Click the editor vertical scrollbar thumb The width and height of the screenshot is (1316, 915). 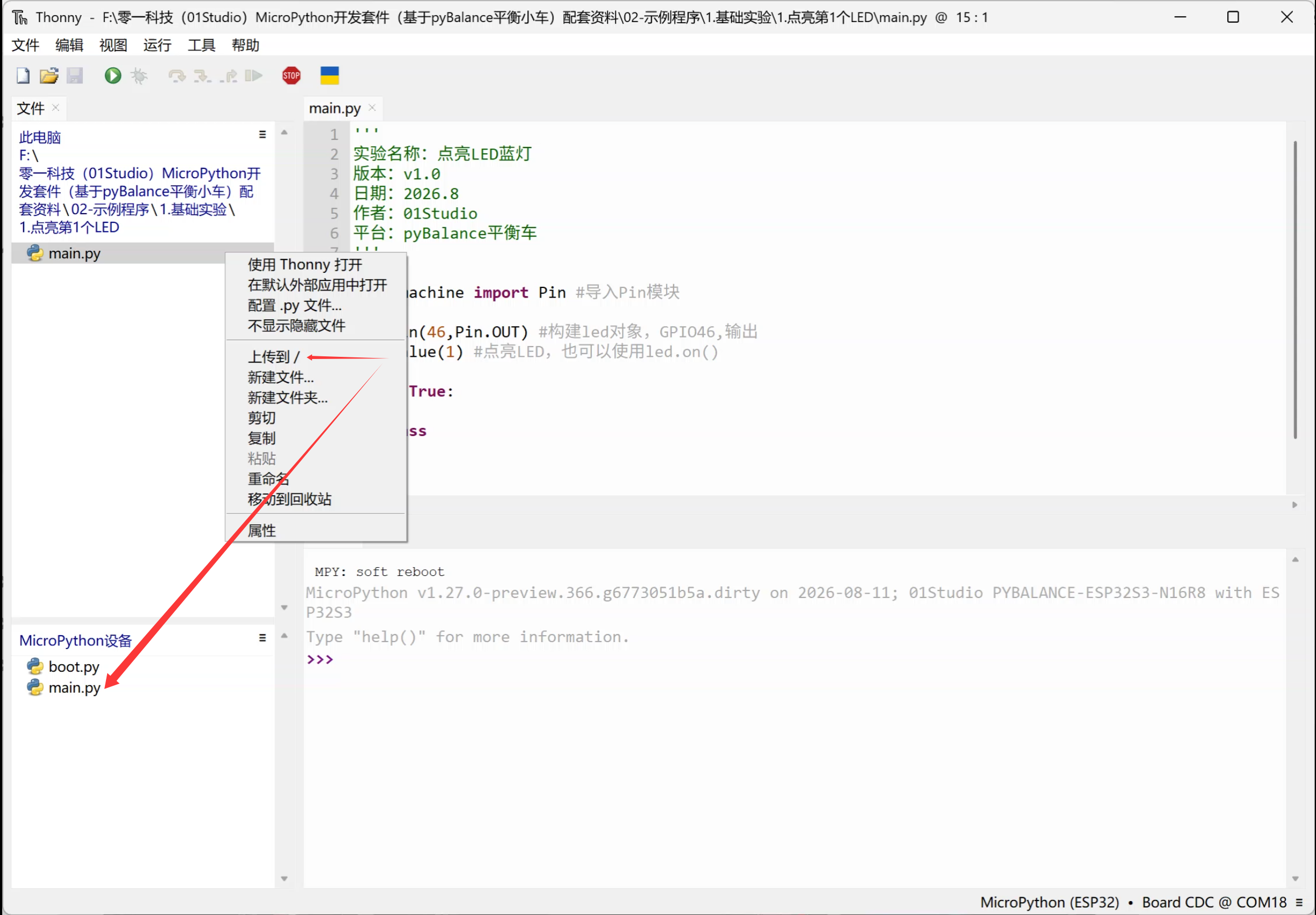tap(1294, 290)
